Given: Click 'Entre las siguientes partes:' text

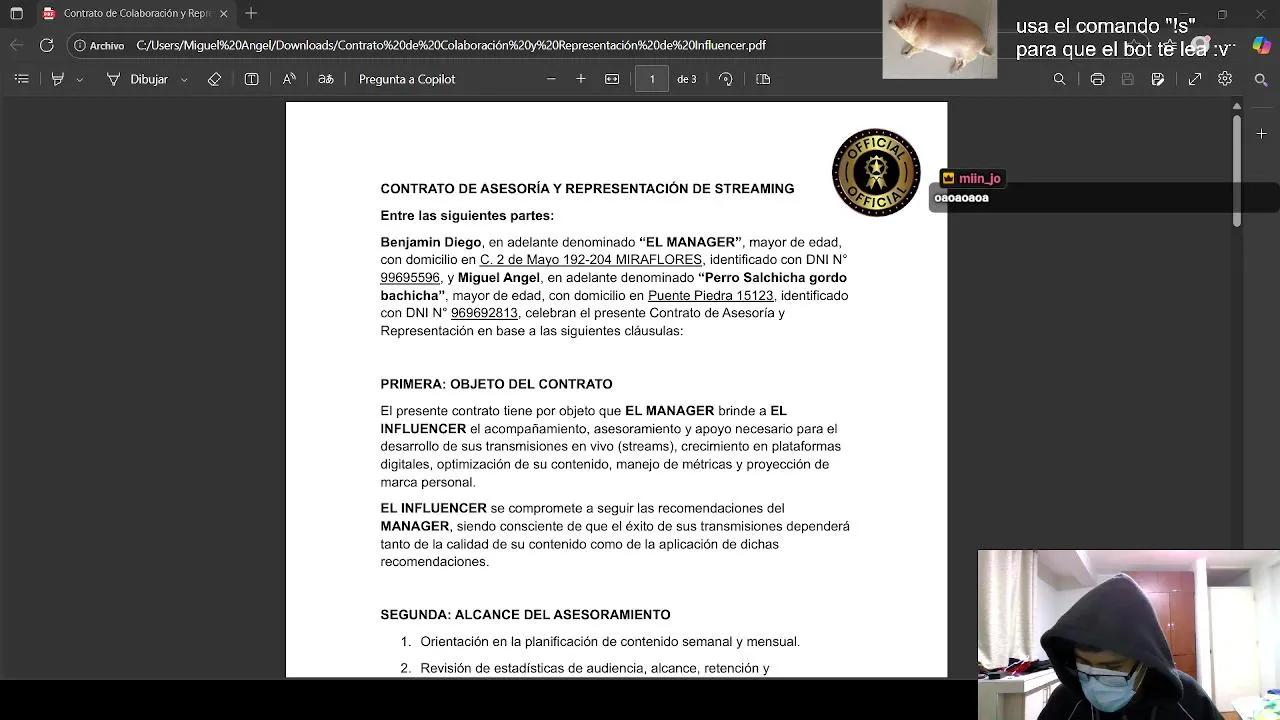Looking at the screenshot, I should pyautogui.click(x=467, y=216).
